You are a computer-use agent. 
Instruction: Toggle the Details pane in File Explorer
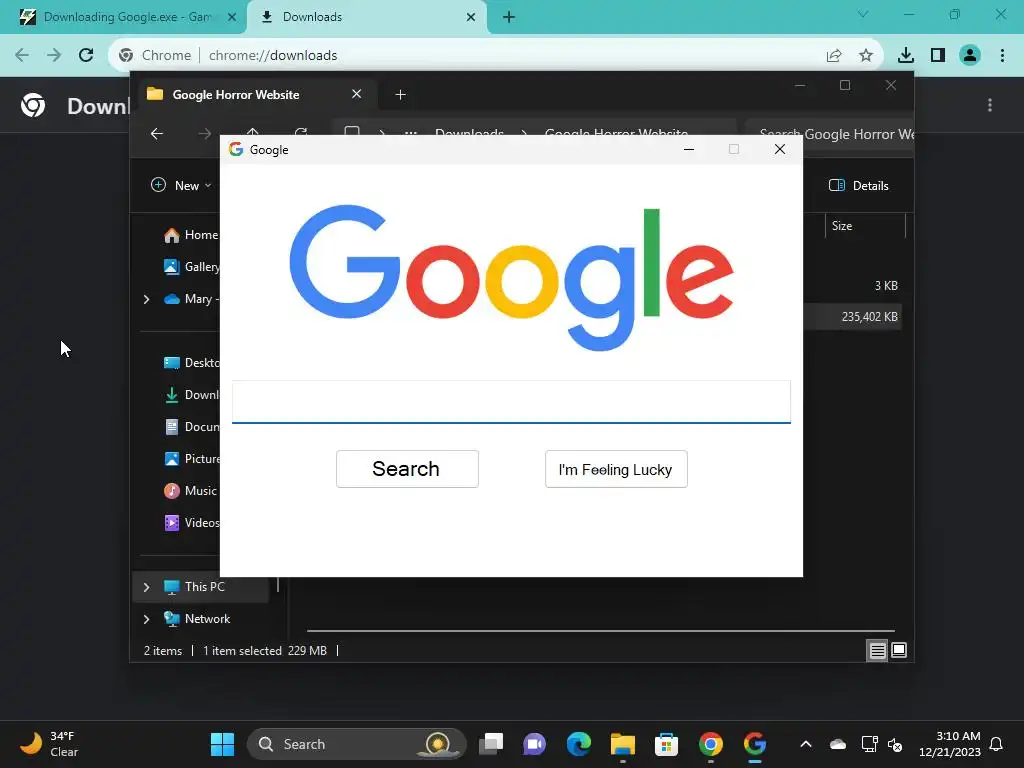[859, 185]
